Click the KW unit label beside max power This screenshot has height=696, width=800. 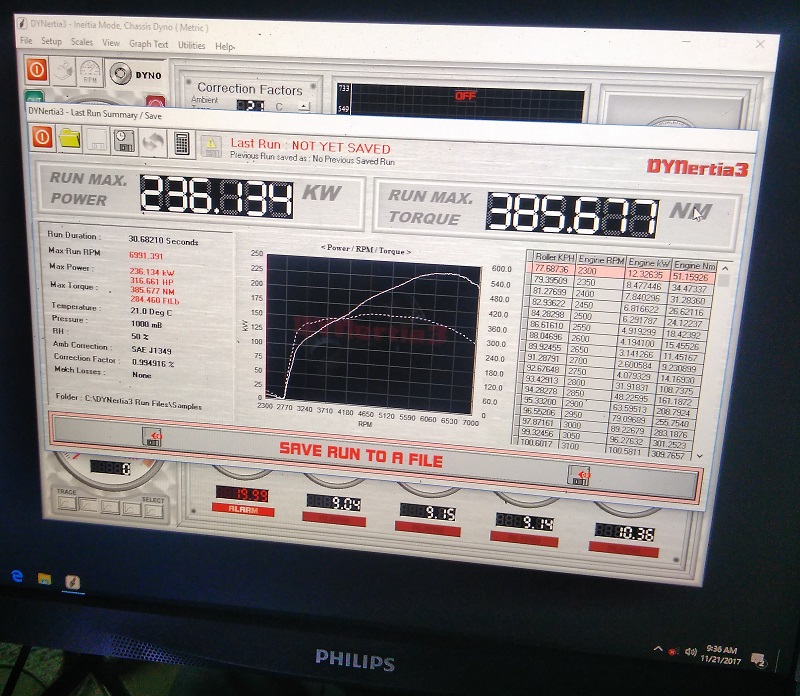[x=321, y=192]
